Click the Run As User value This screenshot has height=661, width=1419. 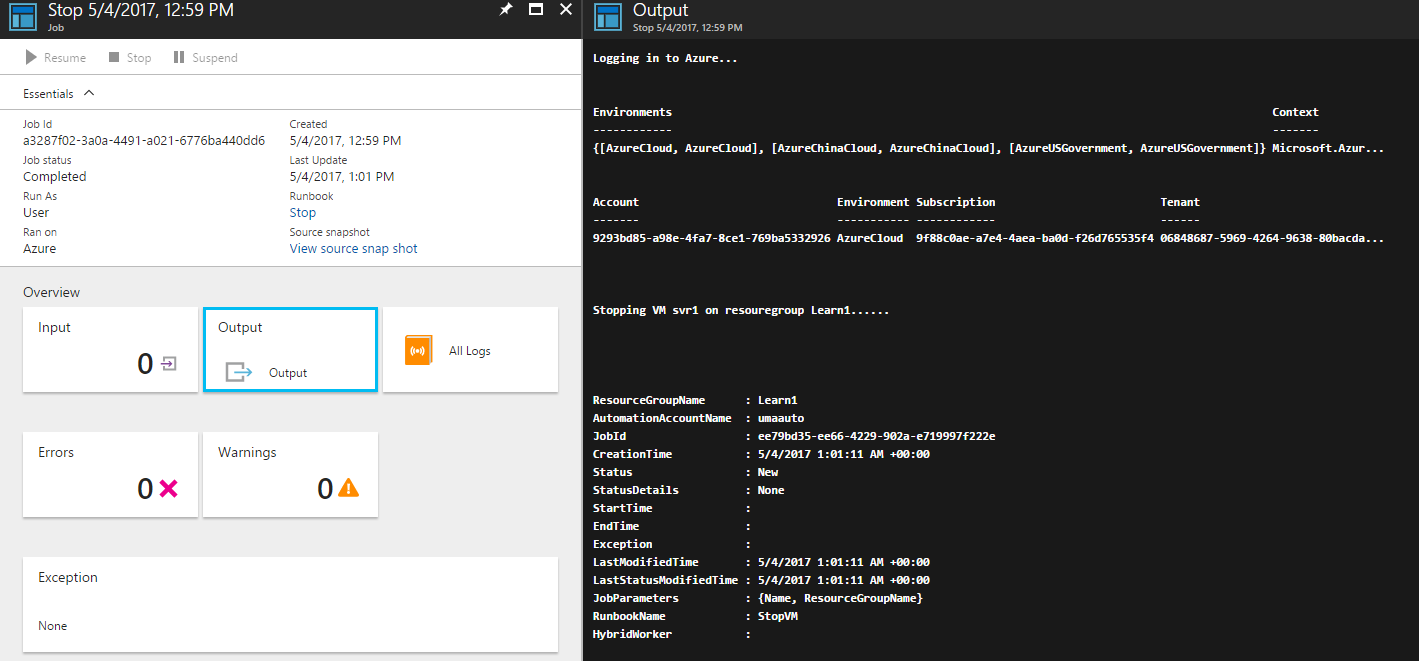coord(36,213)
